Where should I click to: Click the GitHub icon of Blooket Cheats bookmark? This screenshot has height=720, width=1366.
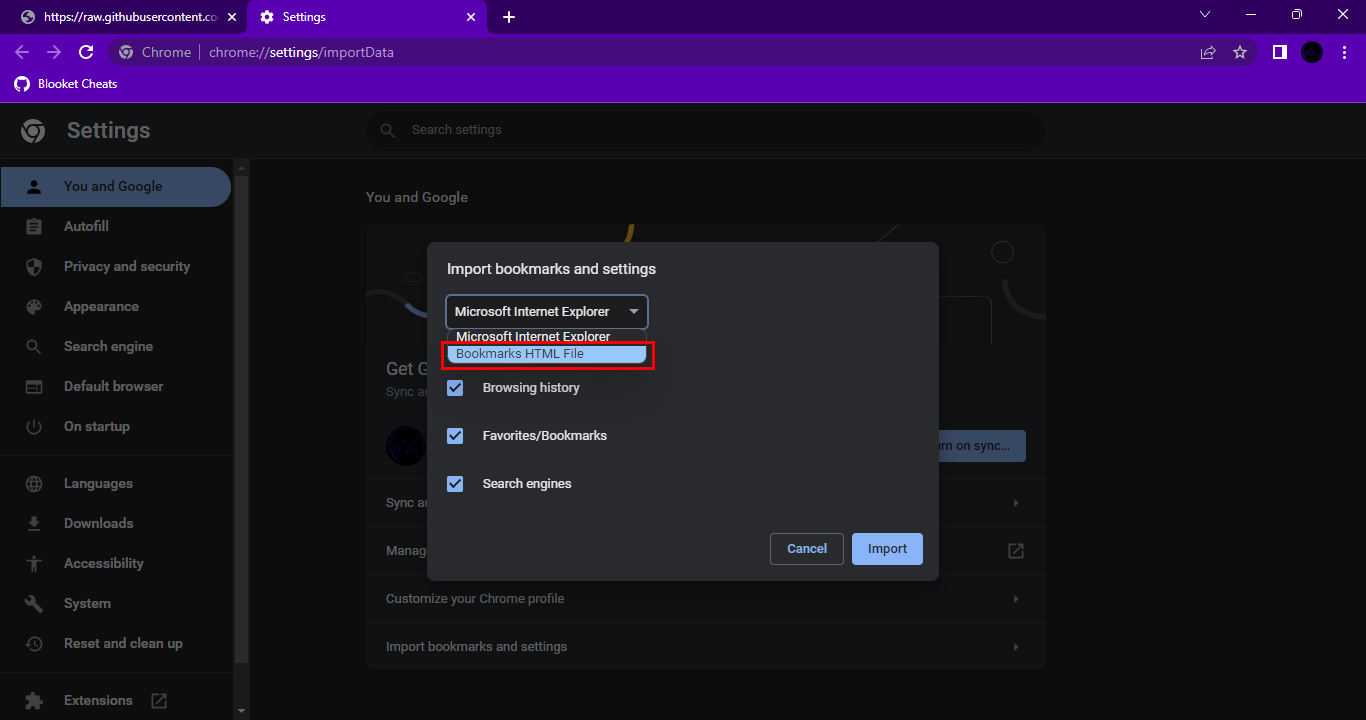(22, 84)
